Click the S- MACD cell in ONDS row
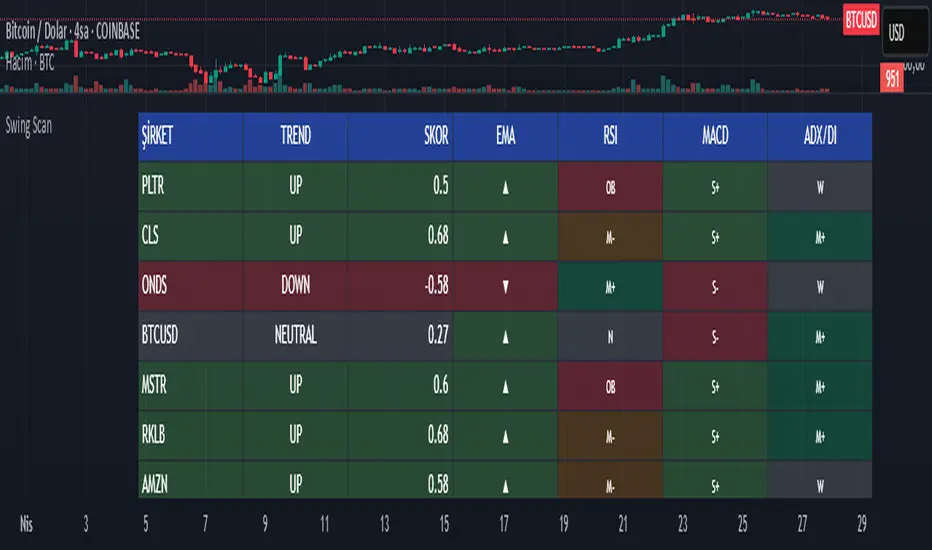Screen dimensions: 932x550 715,286
